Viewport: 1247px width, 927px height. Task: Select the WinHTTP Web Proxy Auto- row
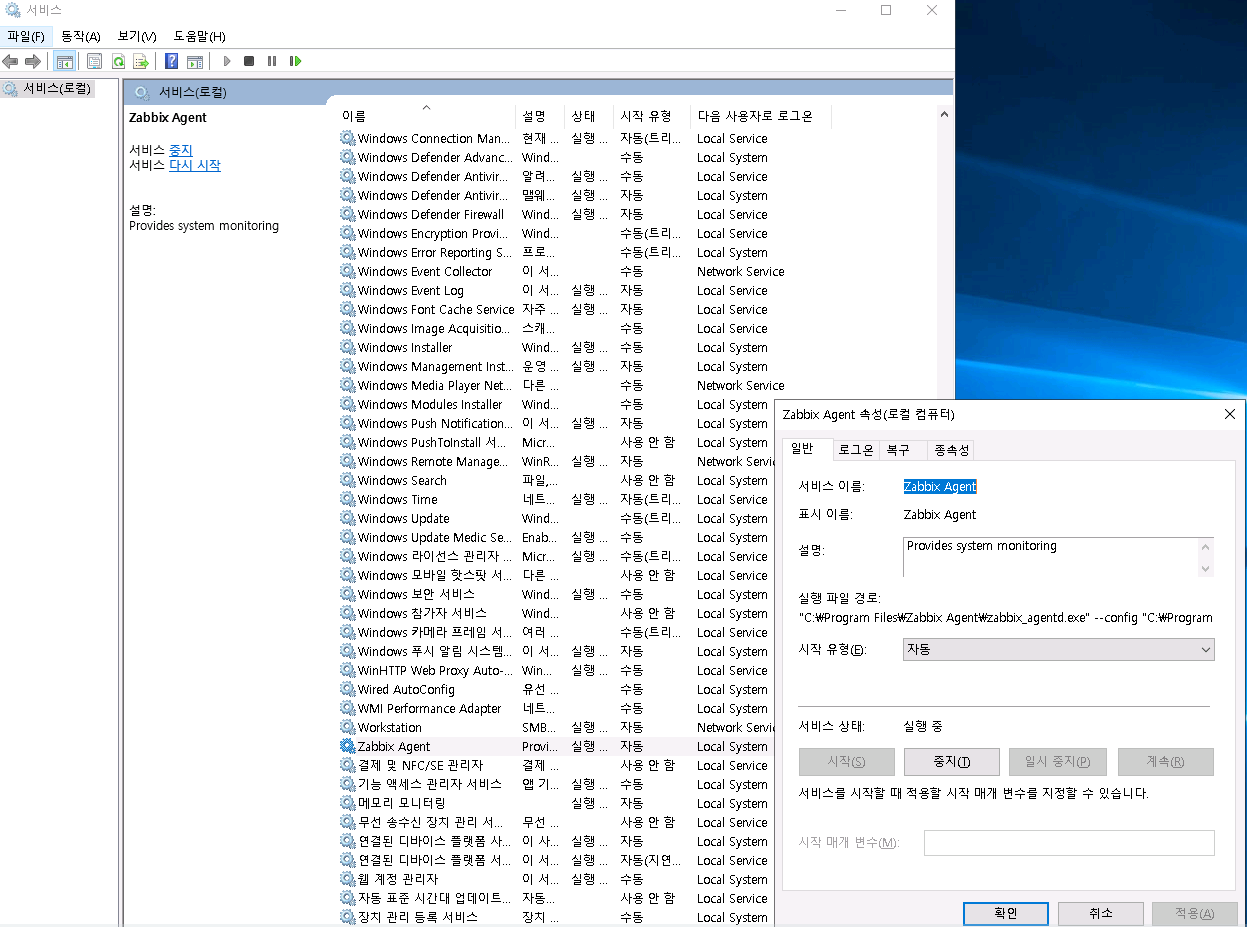(435, 670)
